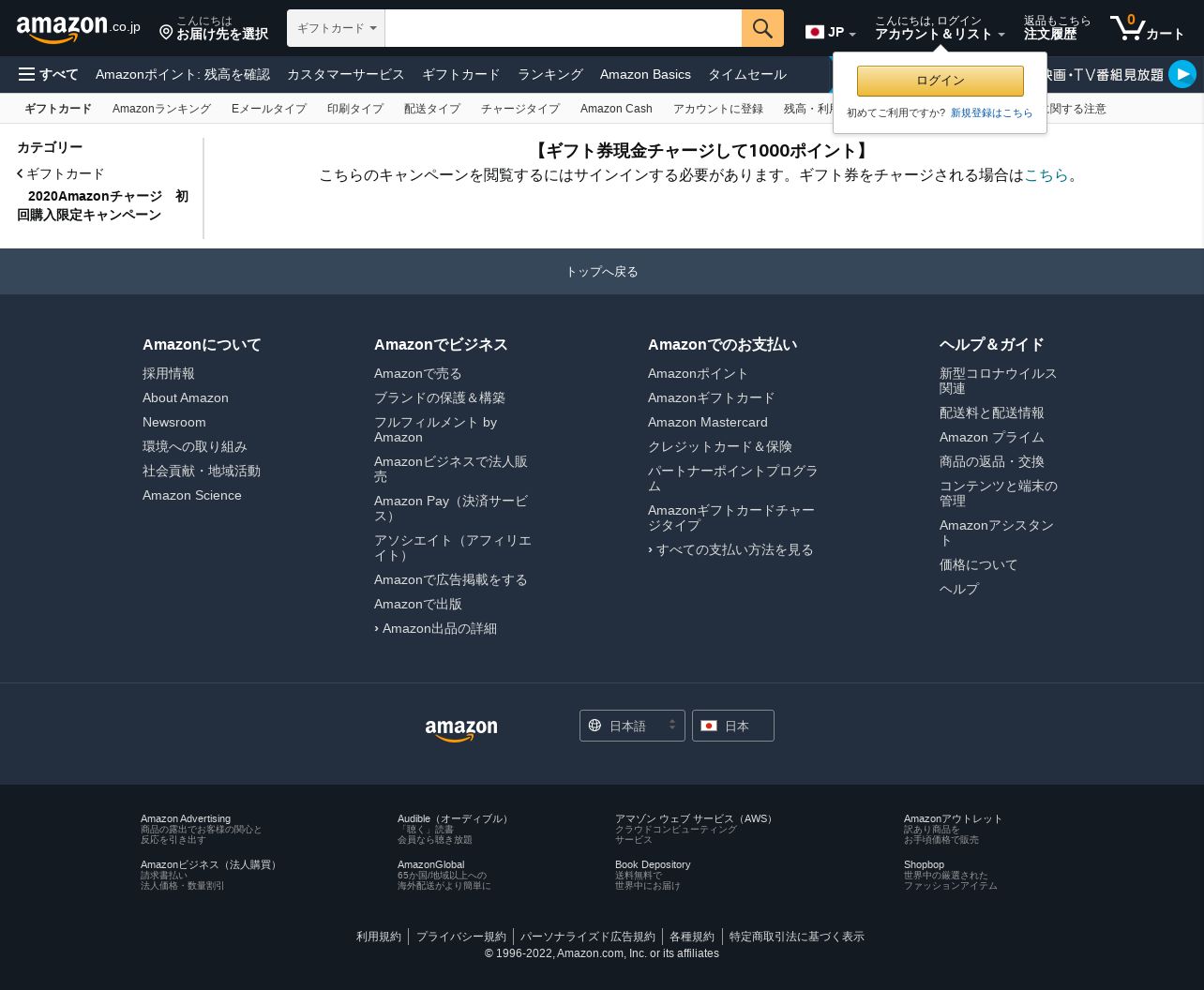
Task: Select 配送タイプ subnav tab
Action: (432, 109)
